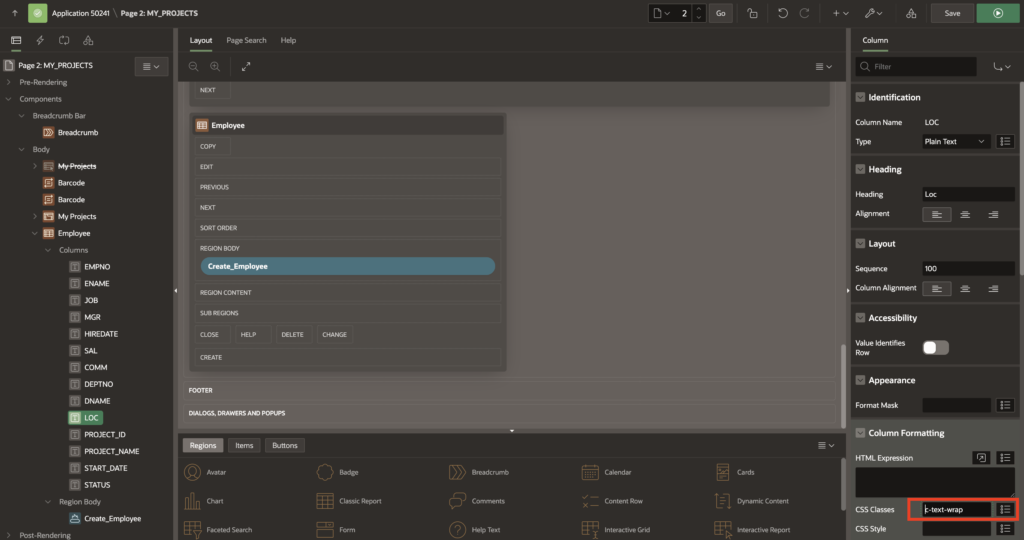
Task: Open the Items gallery tab
Action: [243, 445]
